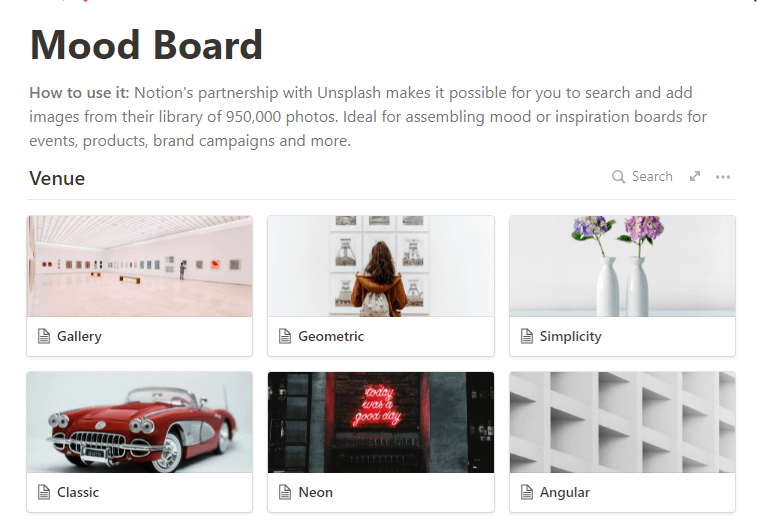This screenshot has width=781, height=528.
Task: Click the page icon next to Simplicity
Action: 526,336
